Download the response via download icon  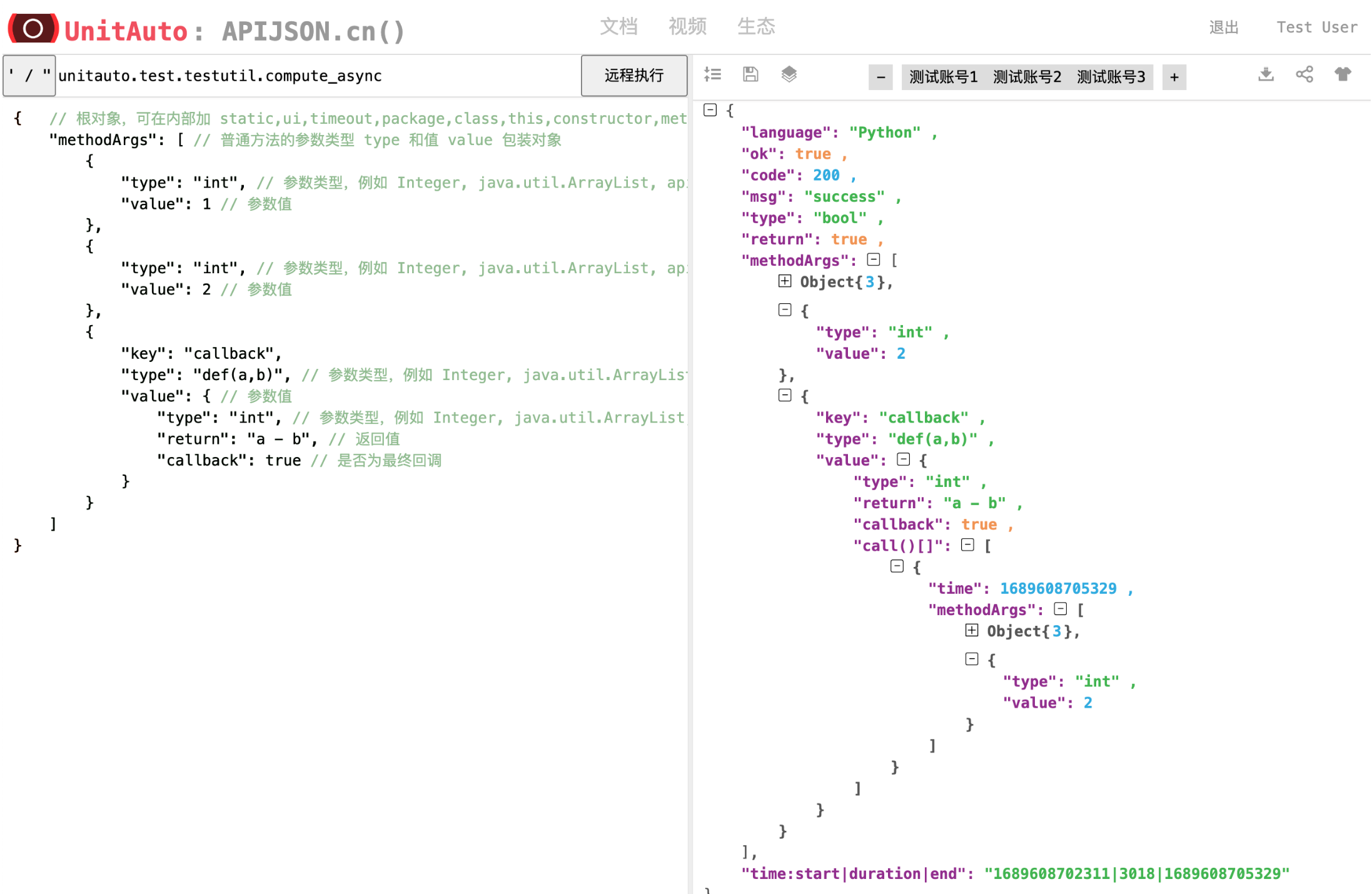(x=1266, y=74)
